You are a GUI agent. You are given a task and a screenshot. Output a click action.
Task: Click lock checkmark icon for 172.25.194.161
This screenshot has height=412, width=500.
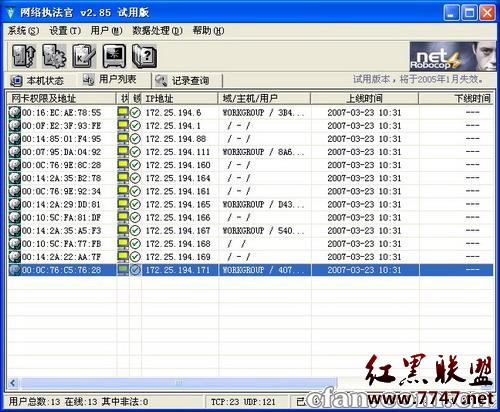(x=135, y=191)
